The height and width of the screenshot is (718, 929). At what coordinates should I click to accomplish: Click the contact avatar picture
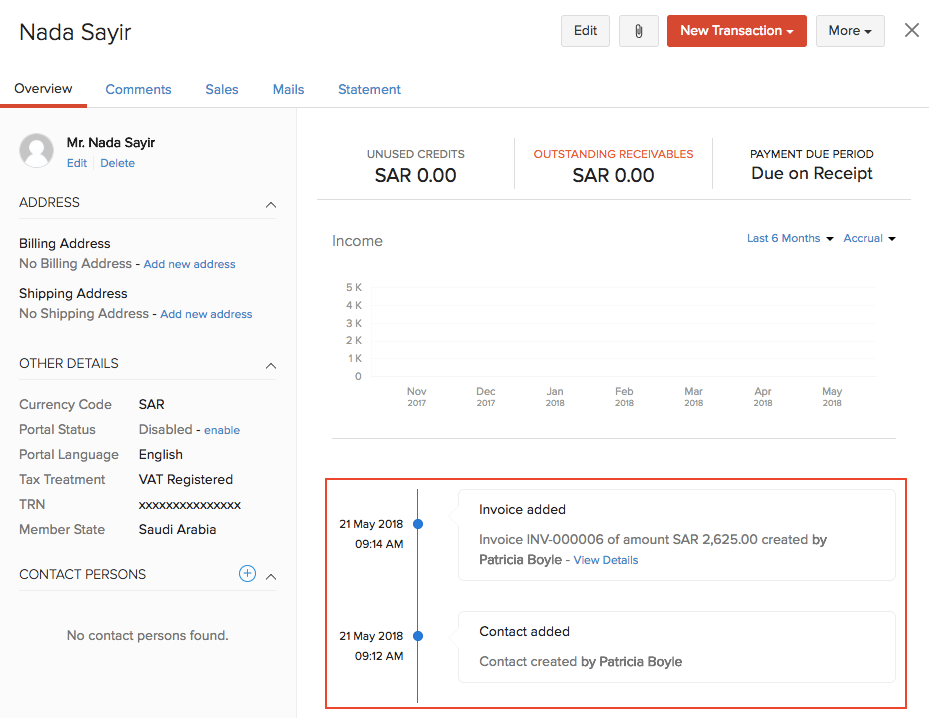pos(37,151)
